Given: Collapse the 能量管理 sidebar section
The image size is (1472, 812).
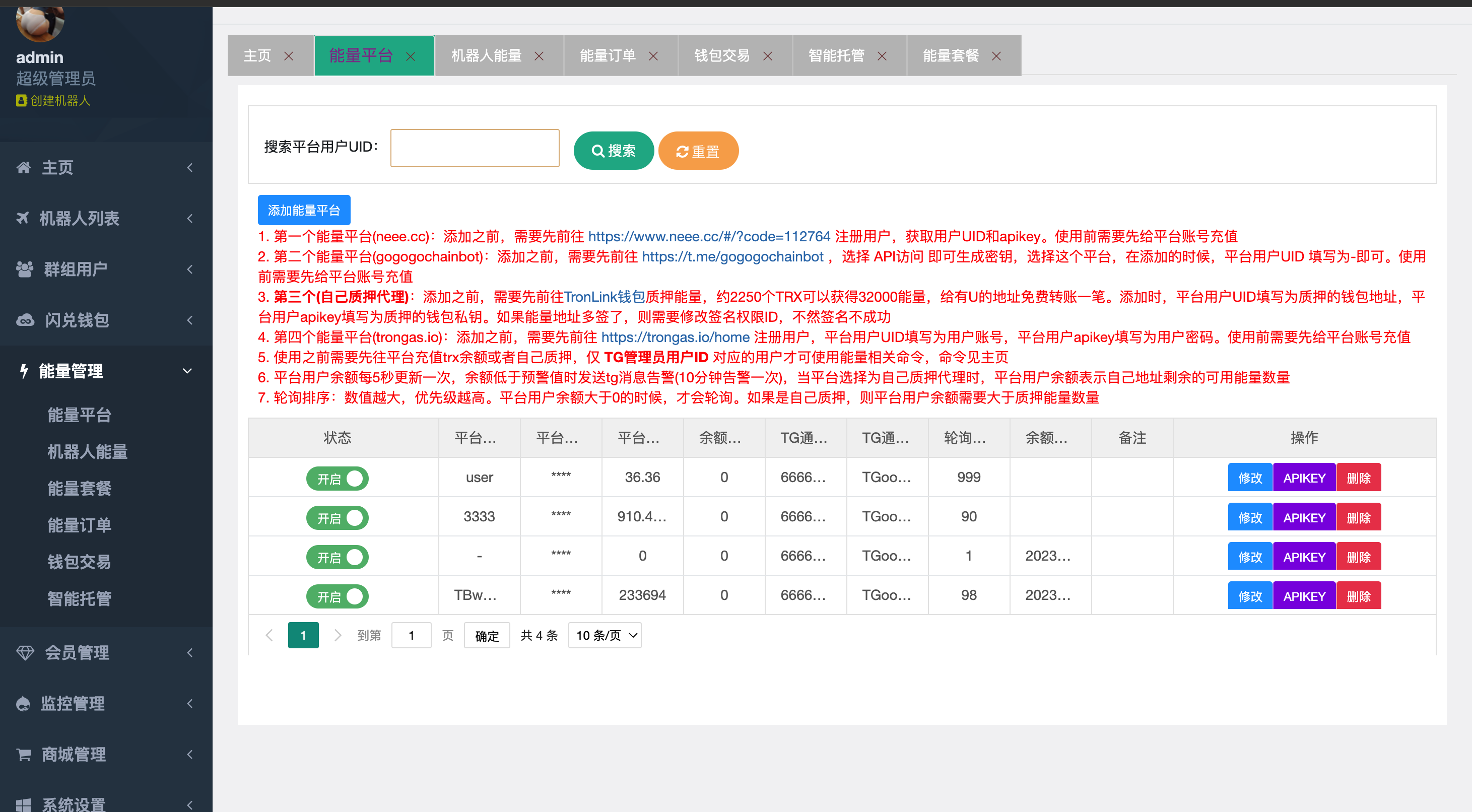Looking at the screenshot, I should click(x=186, y=371).
